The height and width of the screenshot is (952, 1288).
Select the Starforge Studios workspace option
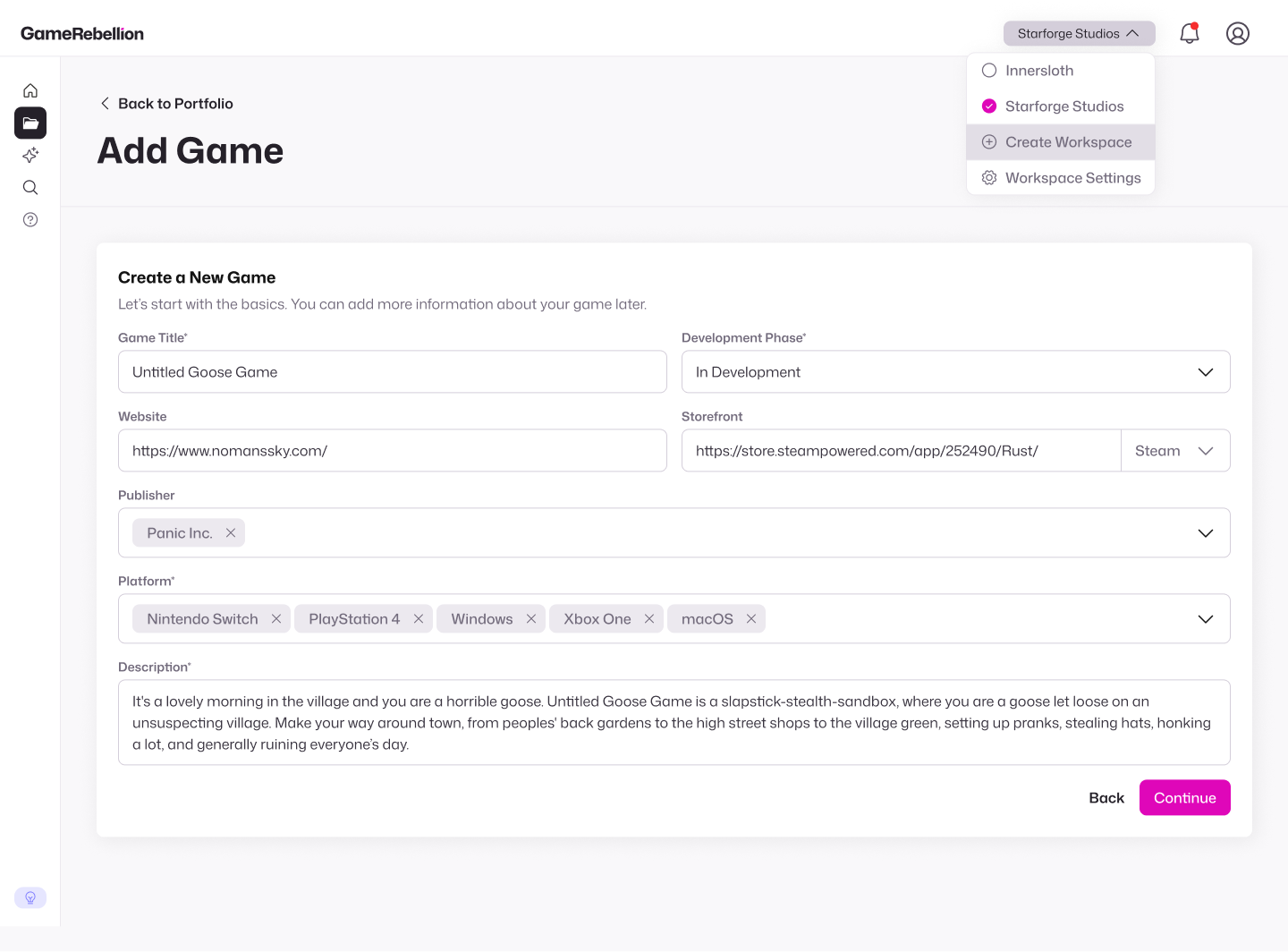pos(1064,106)
